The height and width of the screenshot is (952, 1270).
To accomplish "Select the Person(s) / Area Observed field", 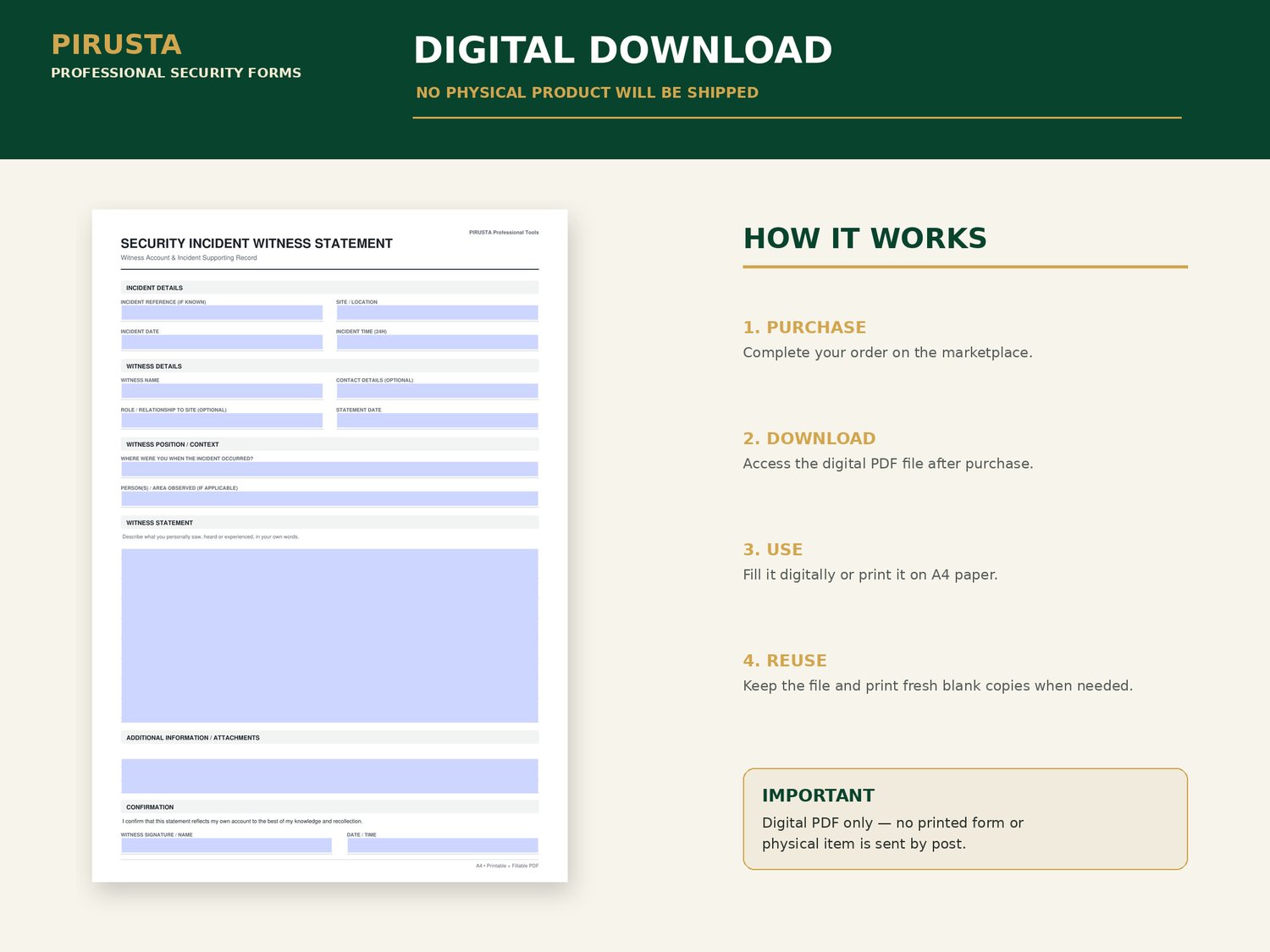I will pyautogui.click(x=329, y=498).
